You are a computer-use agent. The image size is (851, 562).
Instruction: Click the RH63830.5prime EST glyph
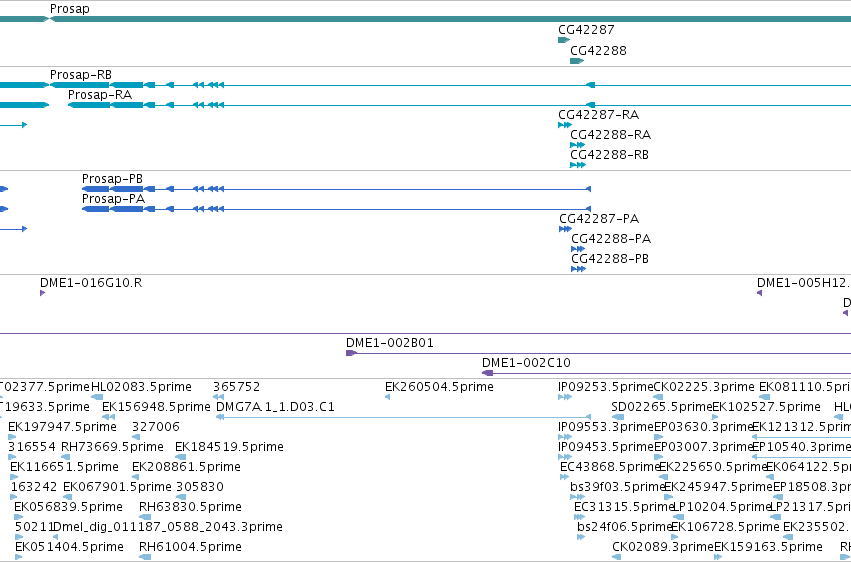point(145,517)
